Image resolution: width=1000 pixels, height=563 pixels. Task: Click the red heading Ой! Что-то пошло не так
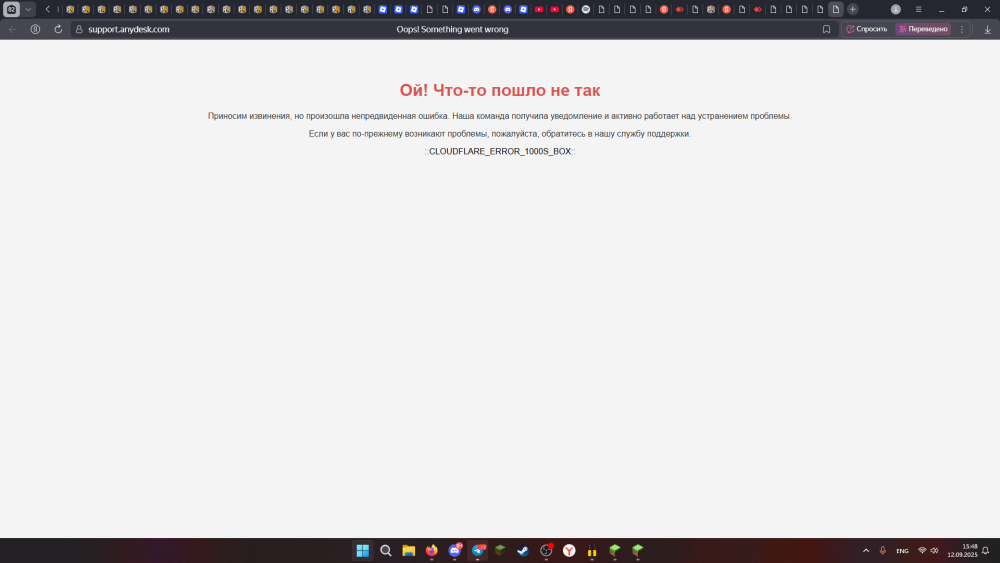[500, 91]
